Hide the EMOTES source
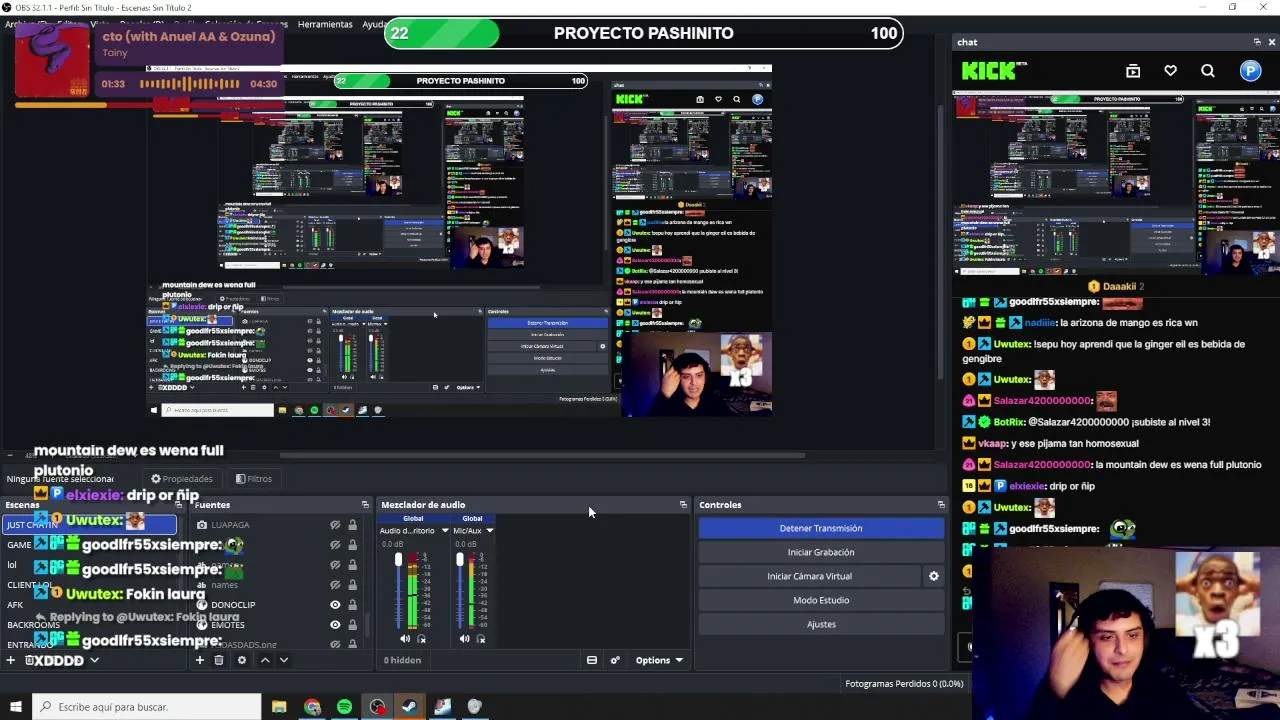The width and height of the screenshot is (1280, 720). (x=335, y=625)
